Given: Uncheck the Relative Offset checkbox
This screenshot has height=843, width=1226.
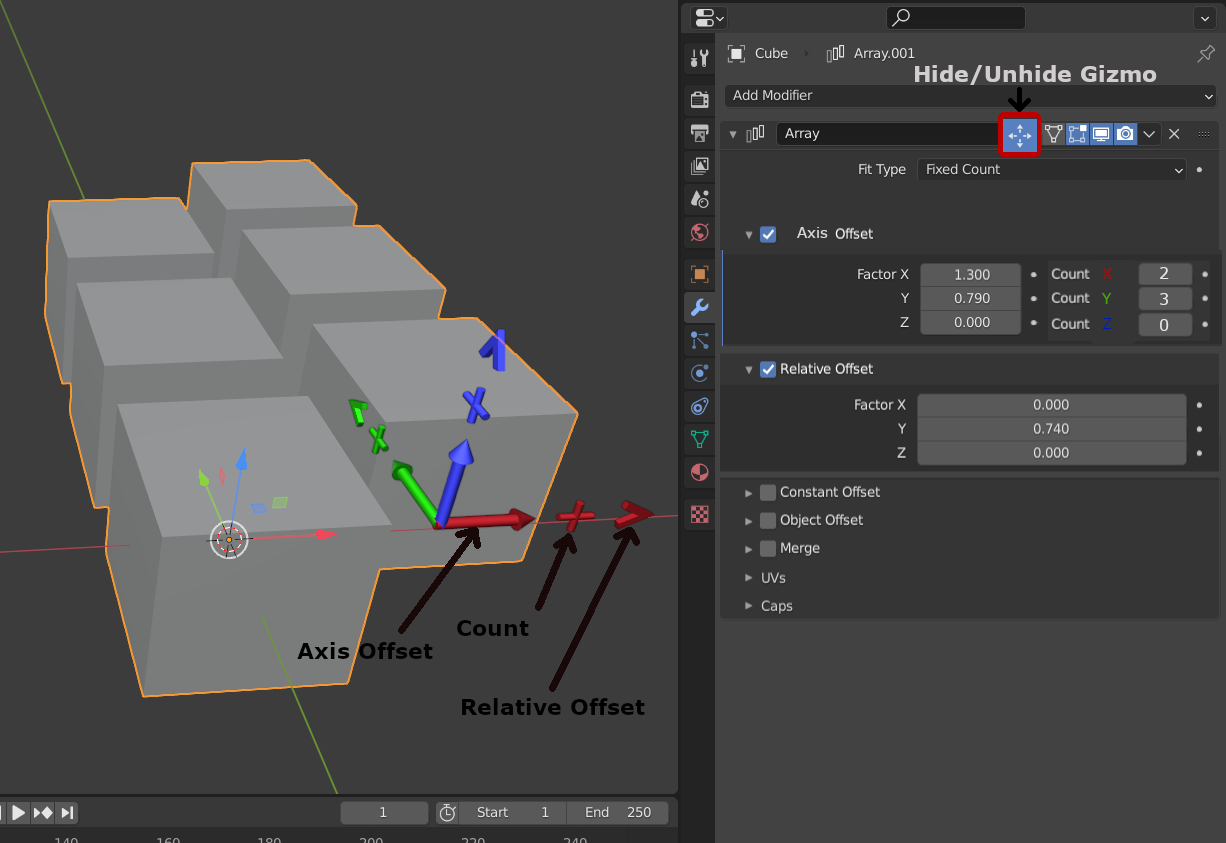Looking at the screenshot, I should [x=768, y=369].
